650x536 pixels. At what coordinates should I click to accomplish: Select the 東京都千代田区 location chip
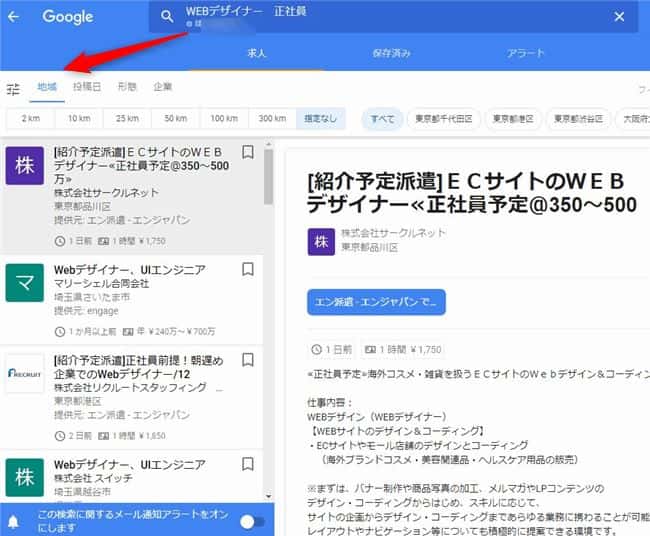[444, 119]
